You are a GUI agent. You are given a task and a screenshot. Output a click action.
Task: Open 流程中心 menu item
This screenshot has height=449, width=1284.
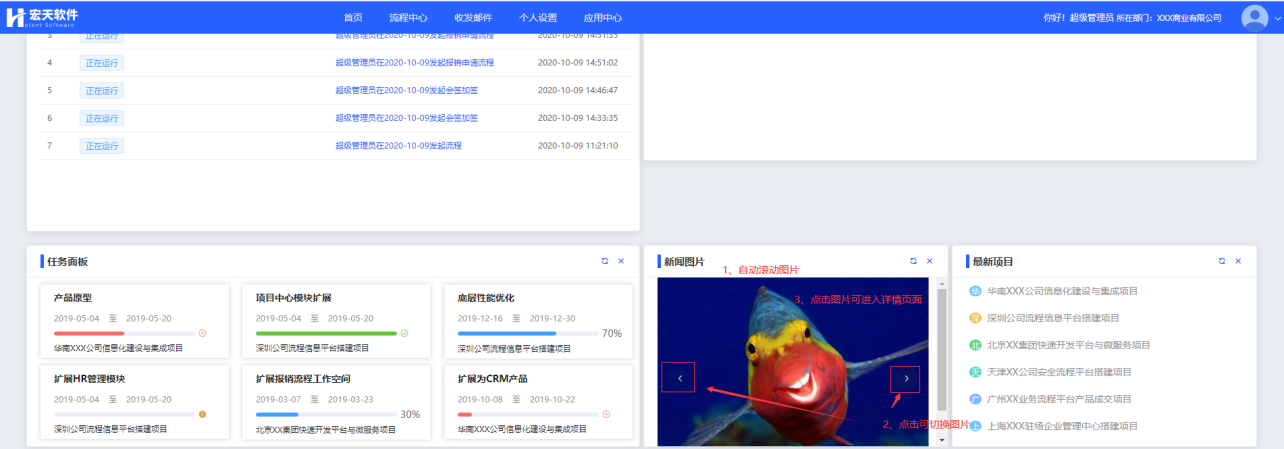click(408, 18)
